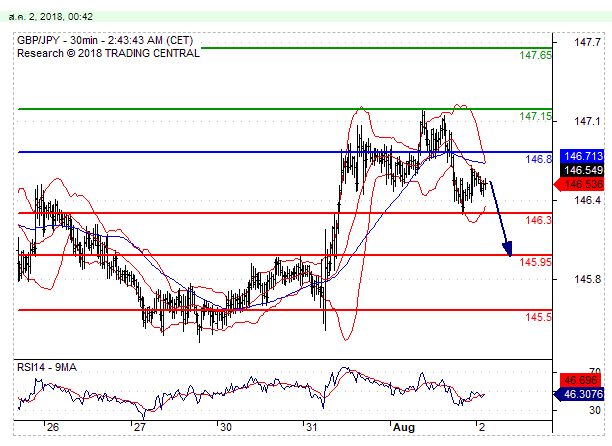Click the 'RSI14 - 9MA' indicator label
Viewport: 612px width, 446px height.
pos(47,367)
